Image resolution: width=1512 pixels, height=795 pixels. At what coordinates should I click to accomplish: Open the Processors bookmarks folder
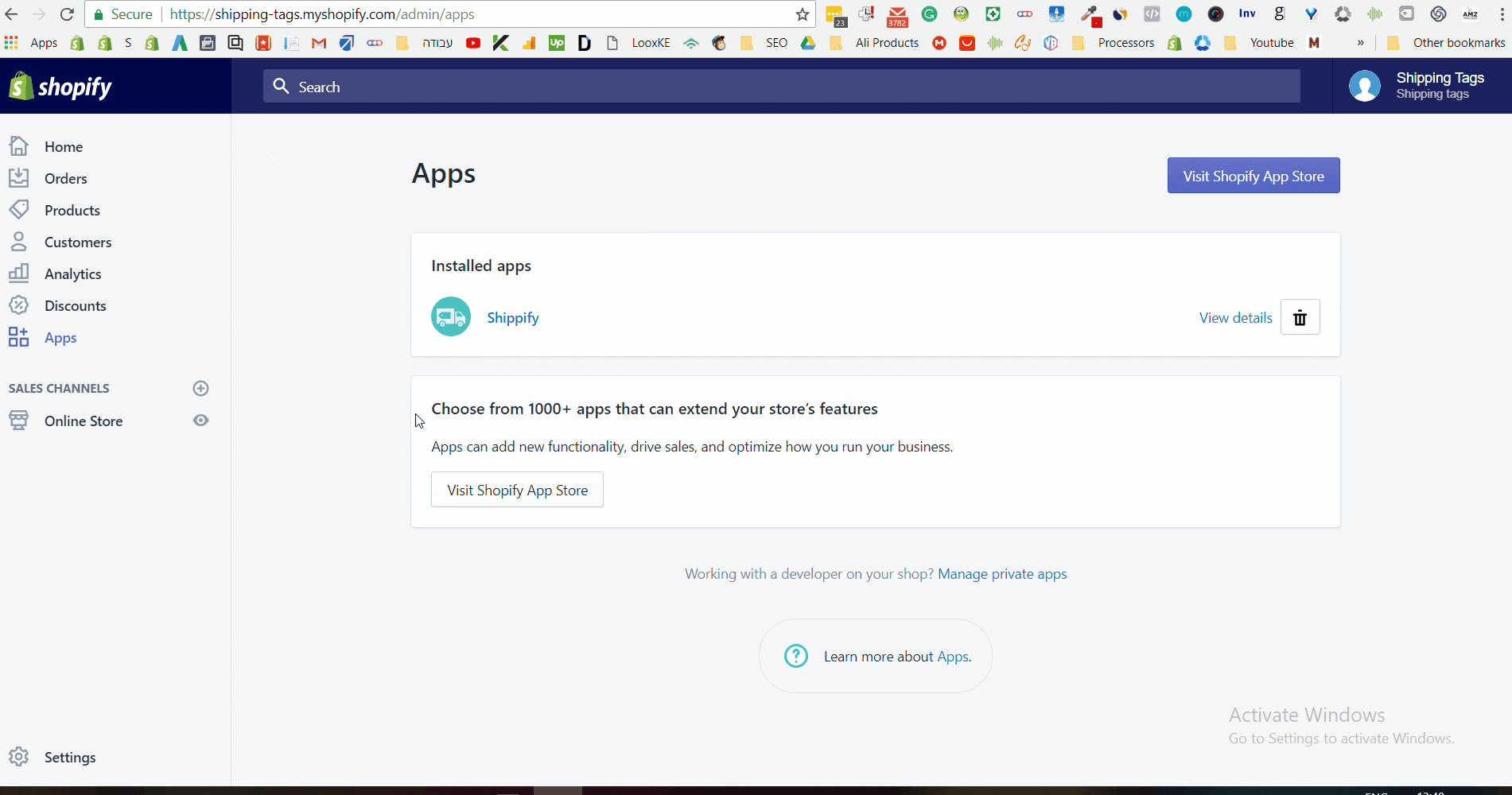click(x=1114, y=43)
